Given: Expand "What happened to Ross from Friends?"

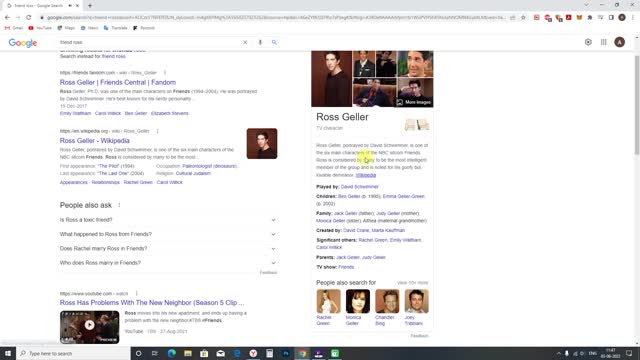Looking at the screenshot, I should pos(168,234).
